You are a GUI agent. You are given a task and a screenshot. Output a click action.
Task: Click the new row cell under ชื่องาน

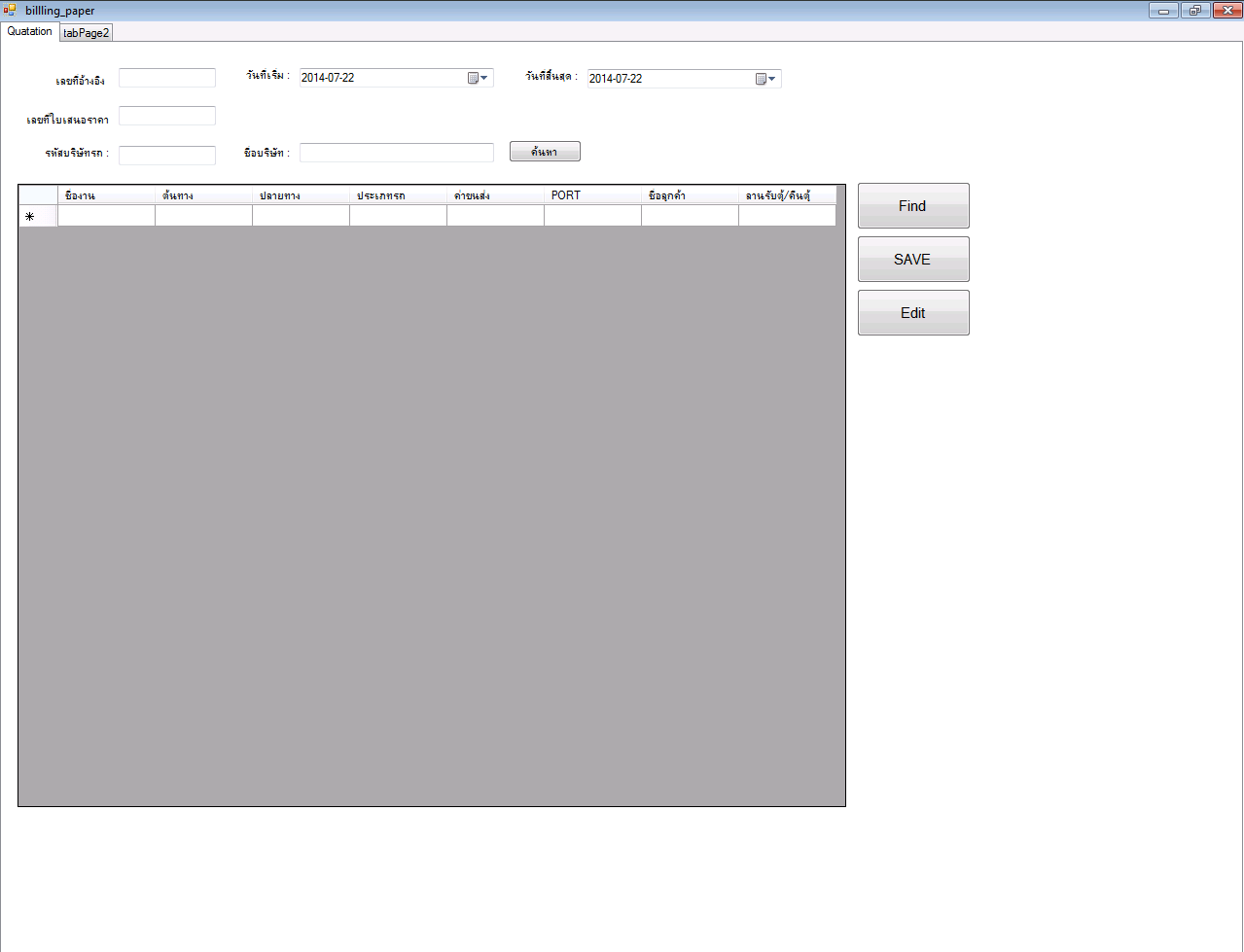(x=106, y=216)
